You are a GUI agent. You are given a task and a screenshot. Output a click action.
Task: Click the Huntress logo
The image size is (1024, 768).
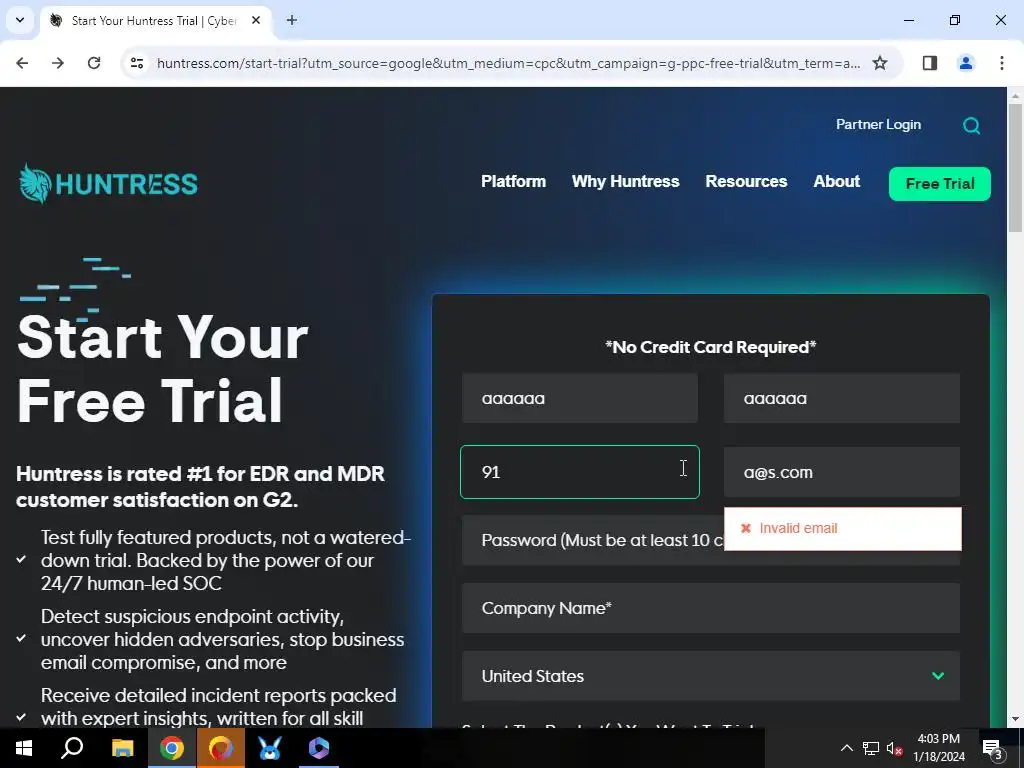(108, 184)
